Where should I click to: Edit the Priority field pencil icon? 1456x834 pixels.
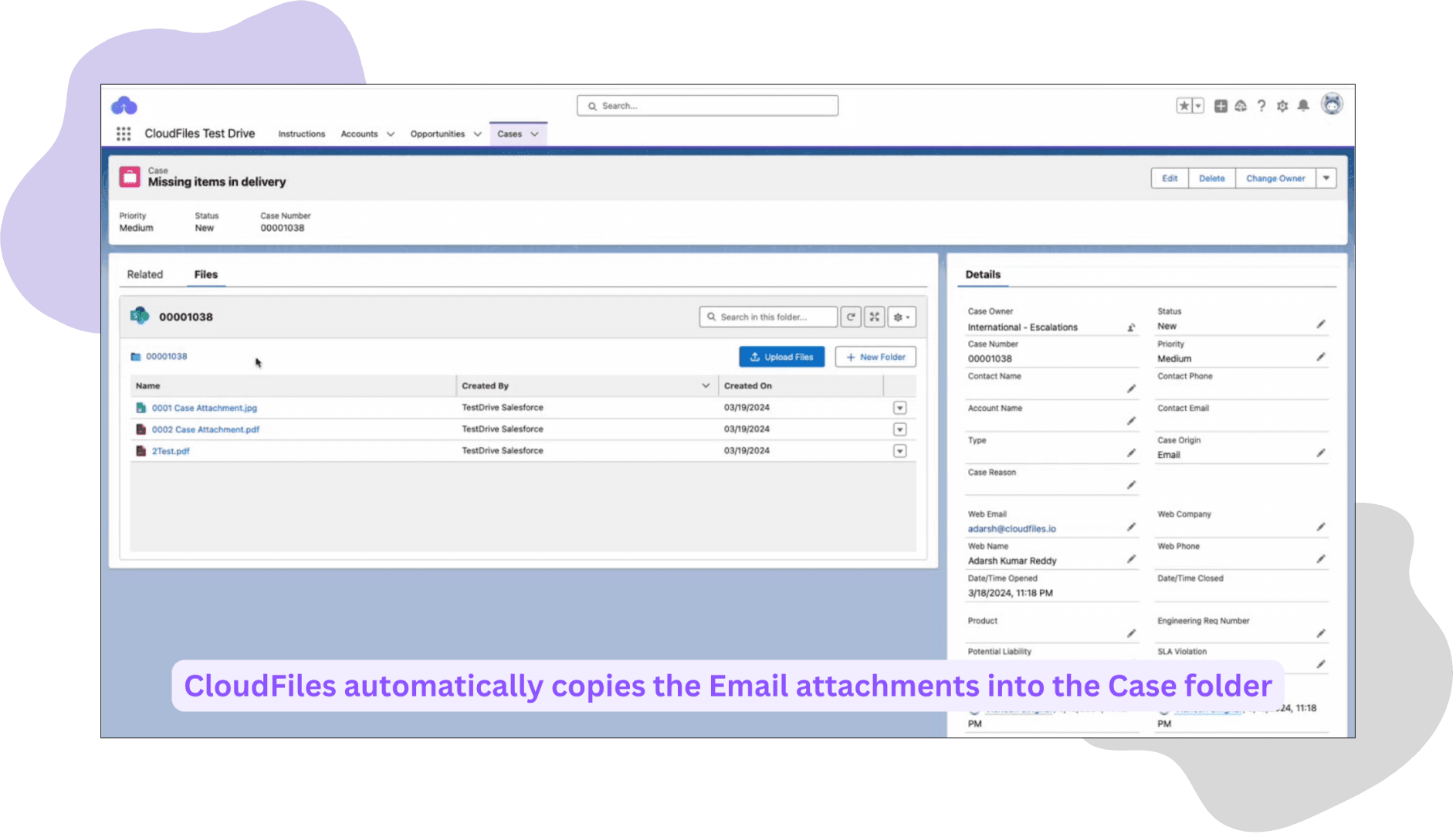click(x=1321, y=357)
